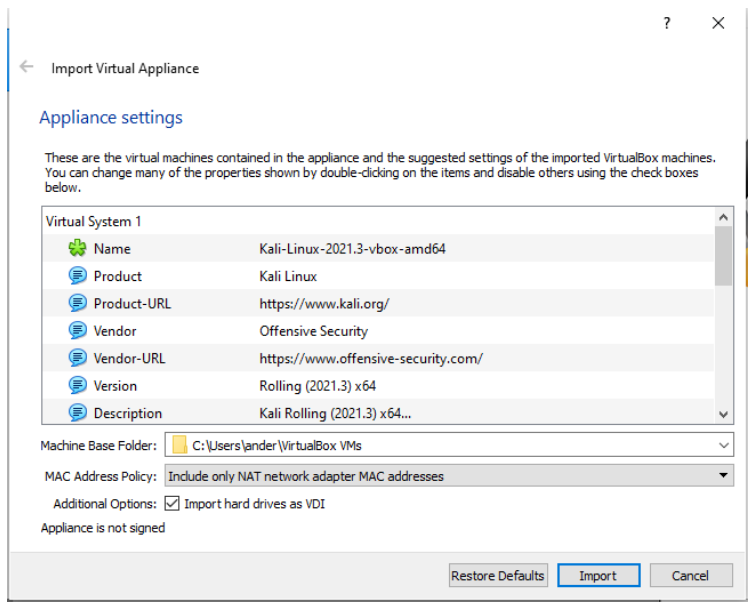
Task: Click the Import button
Action: [x=599, y=575]
